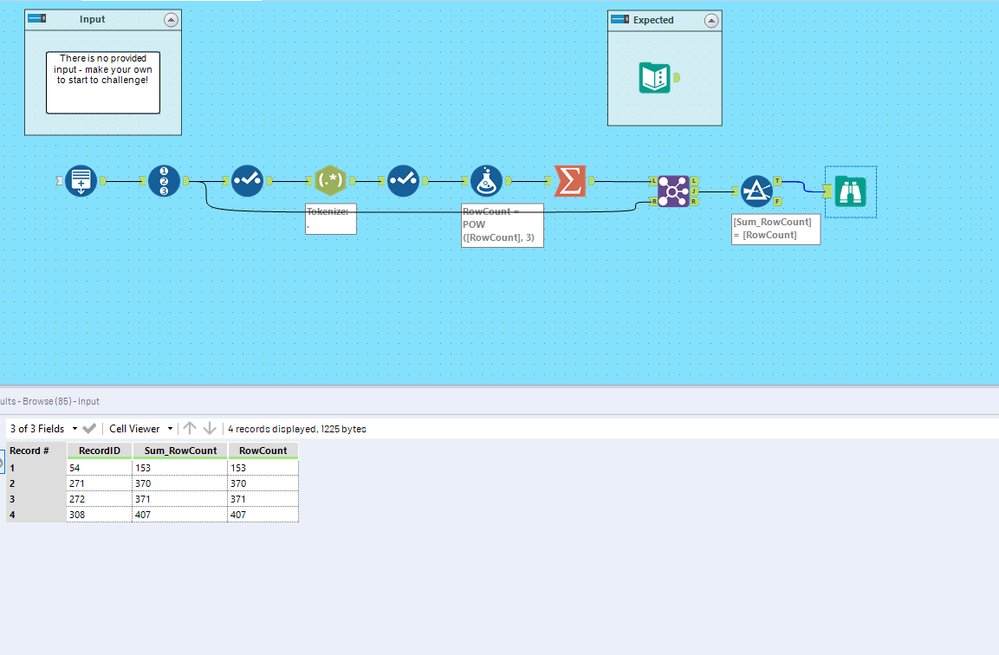Select RecordID cell with value 272
The image size is (999, 655).
(99, 499)
